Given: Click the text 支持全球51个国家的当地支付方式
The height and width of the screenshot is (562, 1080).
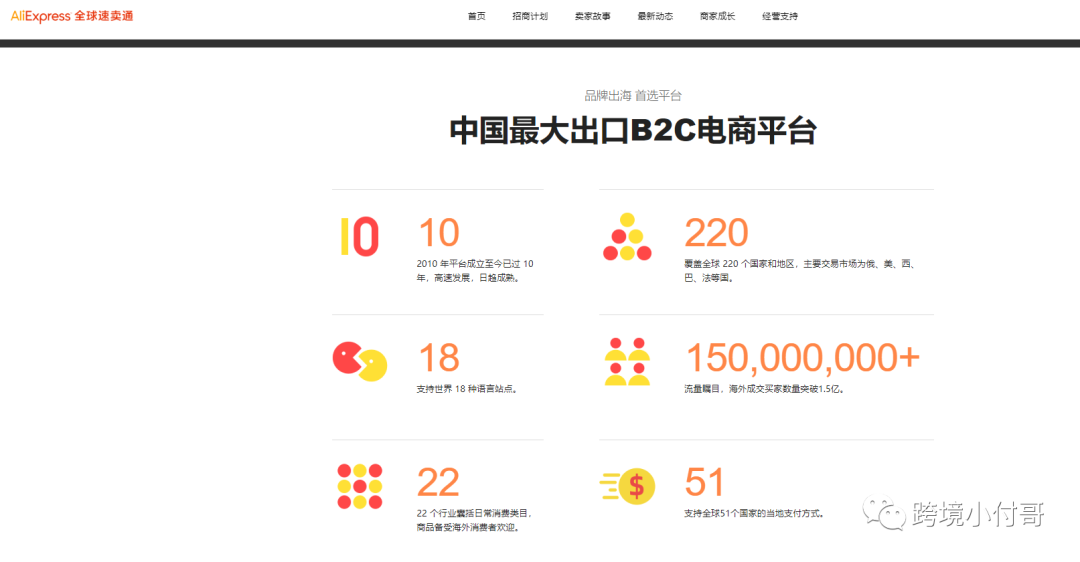Looking at the screenshot, I should click(754, 514).
